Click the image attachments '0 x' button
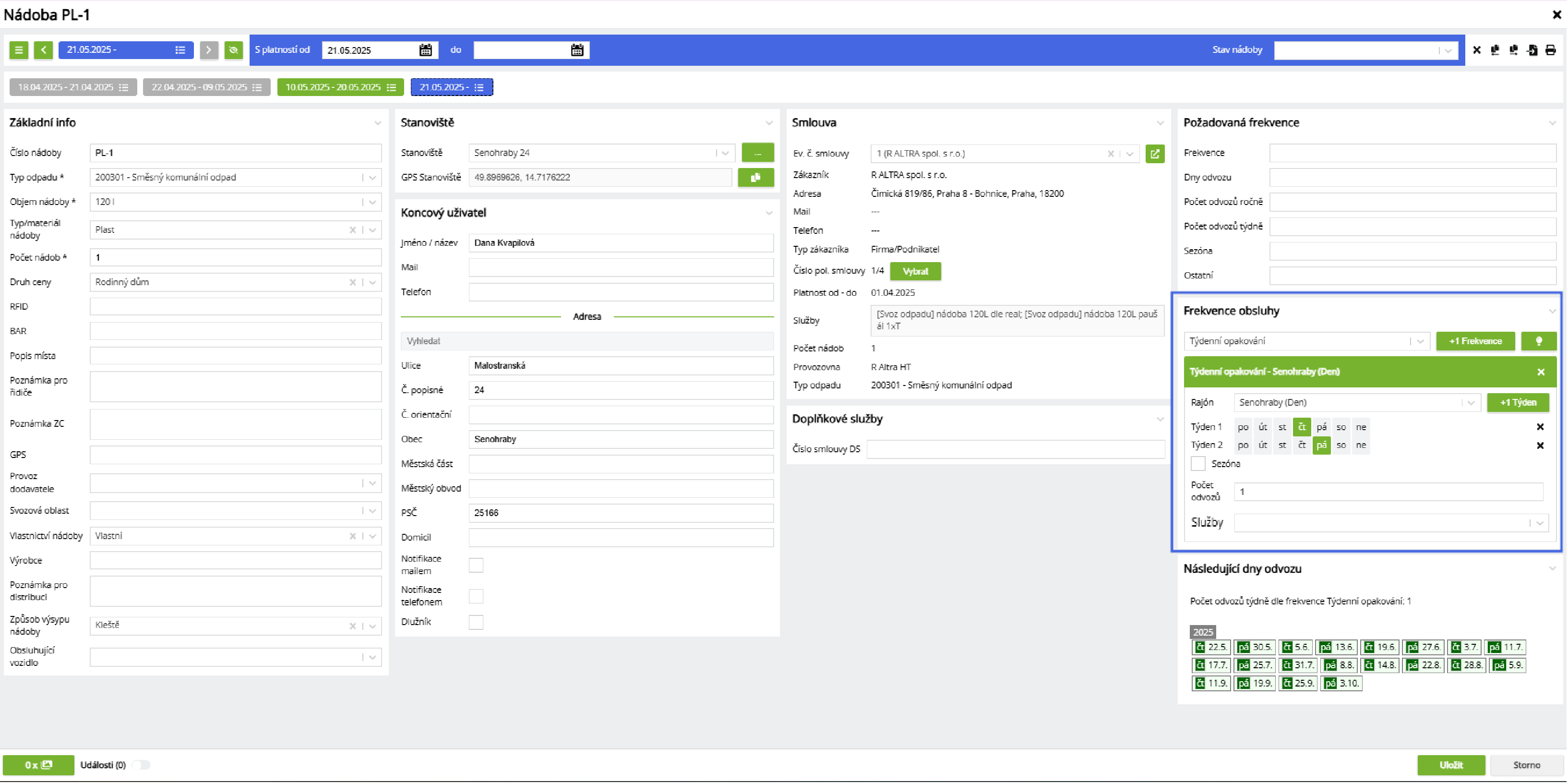This screenshot has height=783, width=1568. coord(38,765)
